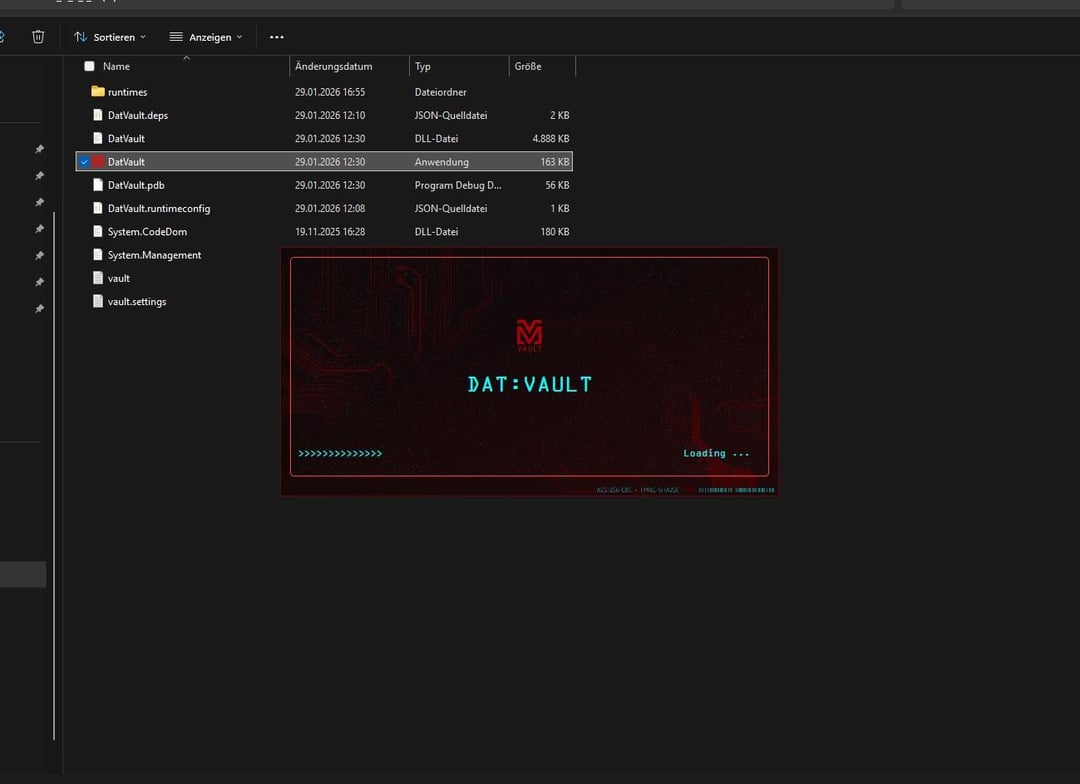Select the System.Management file name

(x=154, y=255)
